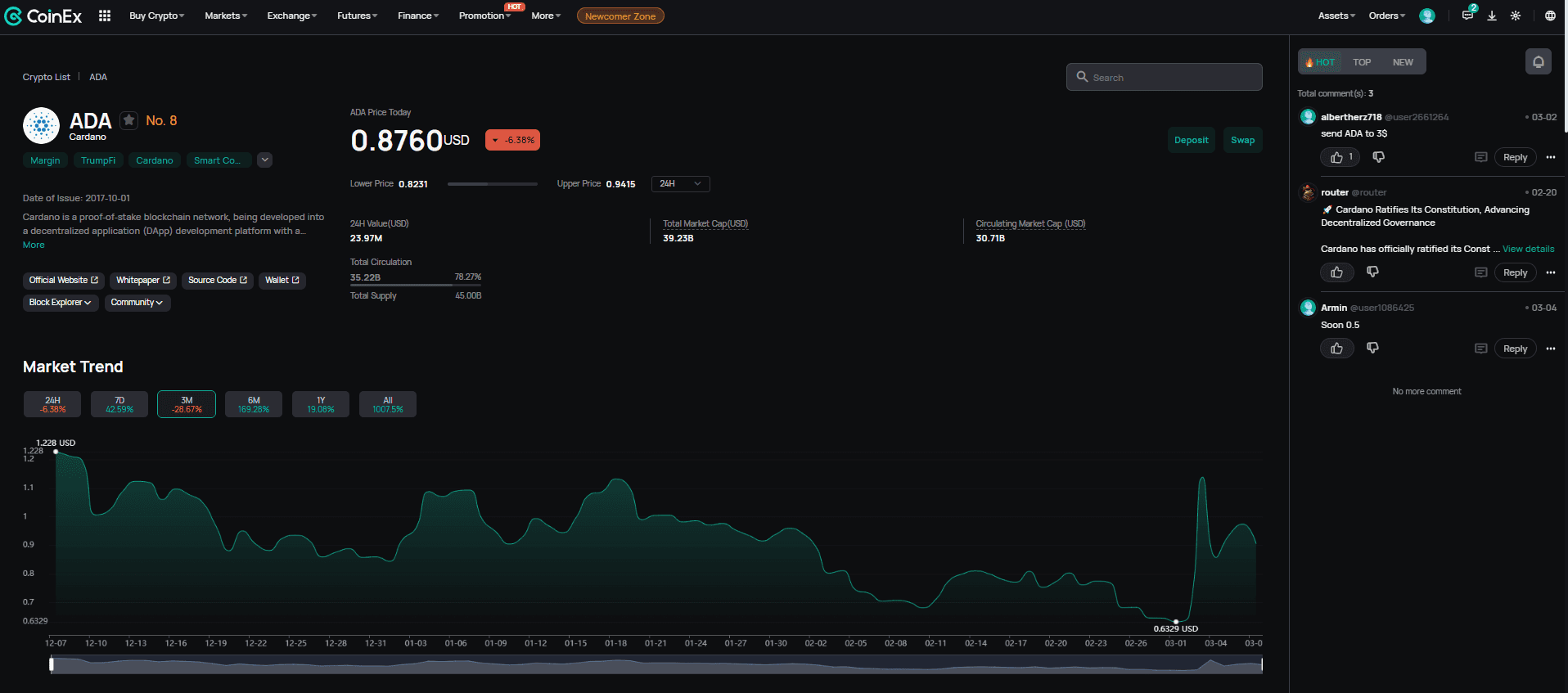Click the ADA coin logo
This screenshot has height=693, width=1568.
[x=41, y=126]
